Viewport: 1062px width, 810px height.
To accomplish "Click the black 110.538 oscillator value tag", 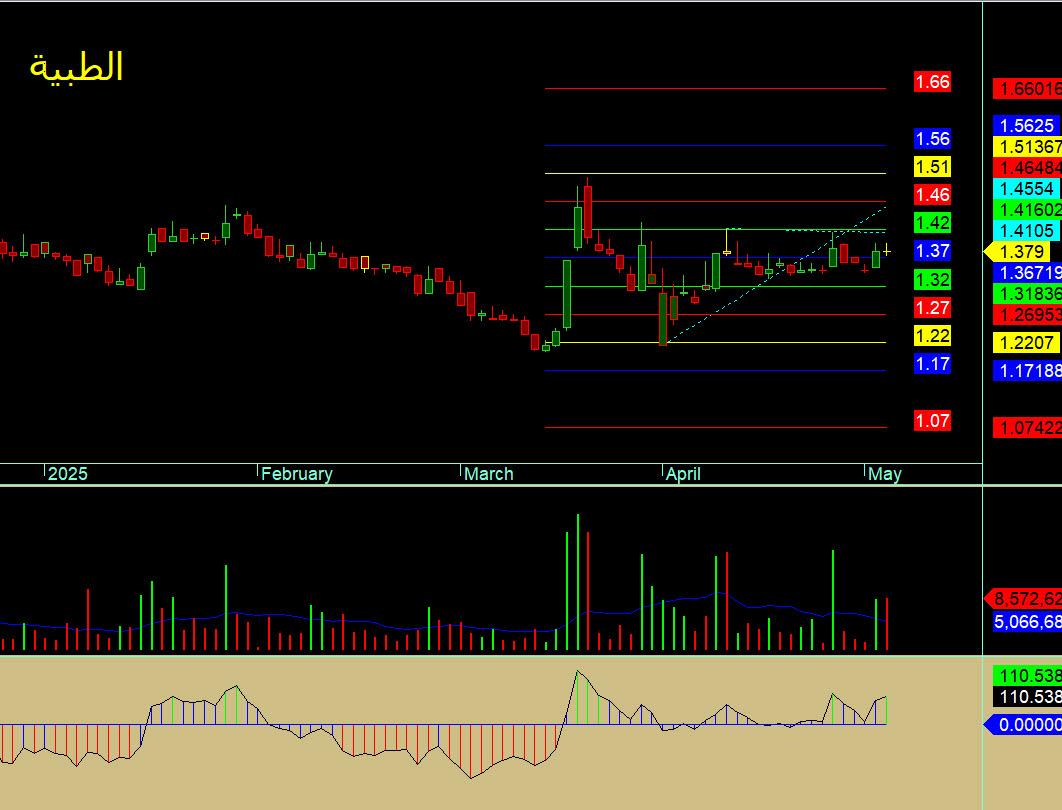I will pyautogui.click(x=1027, y=696).
